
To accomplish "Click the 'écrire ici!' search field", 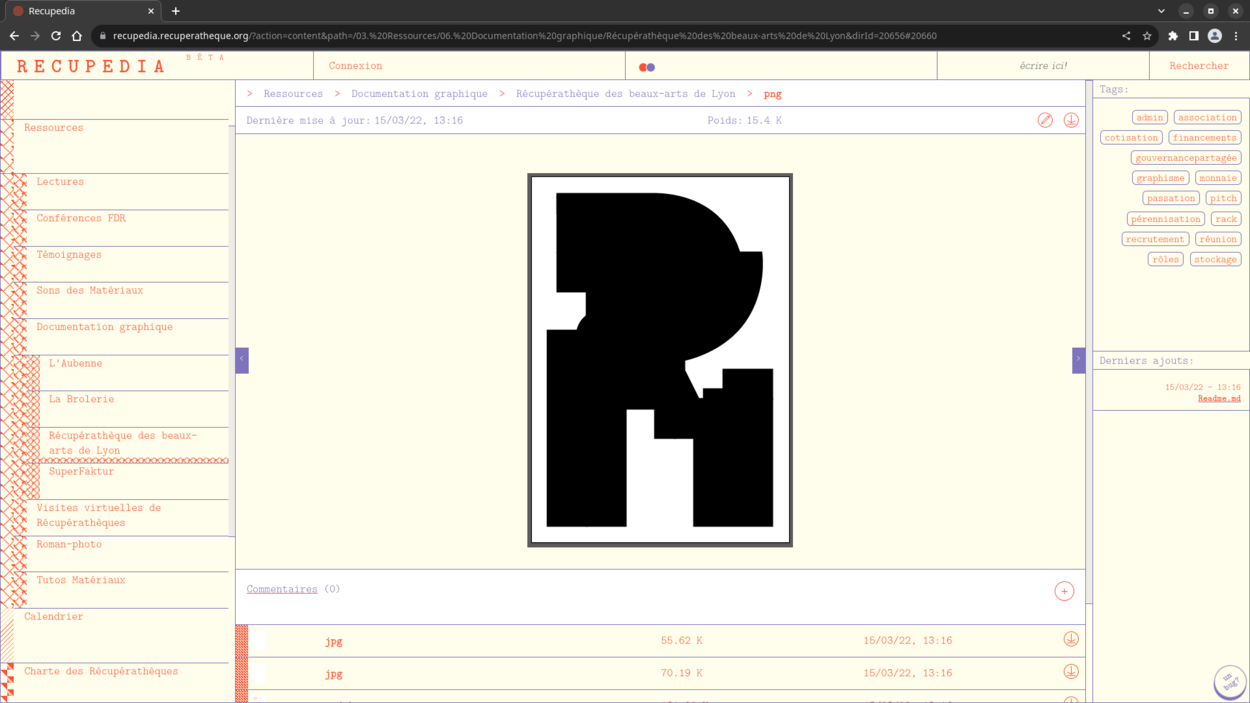I will (x=1043, y=66).
